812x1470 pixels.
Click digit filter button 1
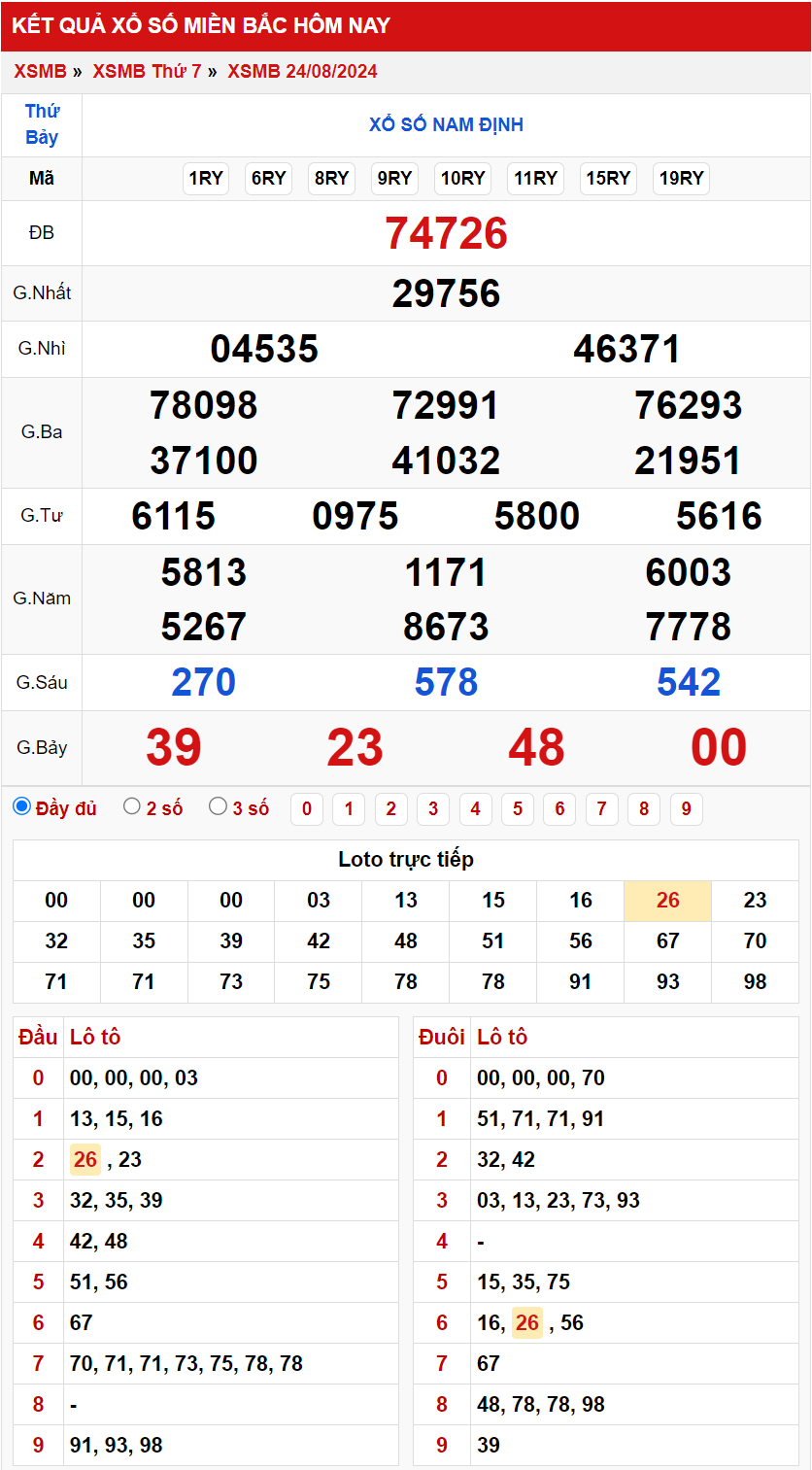[x=349, y=809]
